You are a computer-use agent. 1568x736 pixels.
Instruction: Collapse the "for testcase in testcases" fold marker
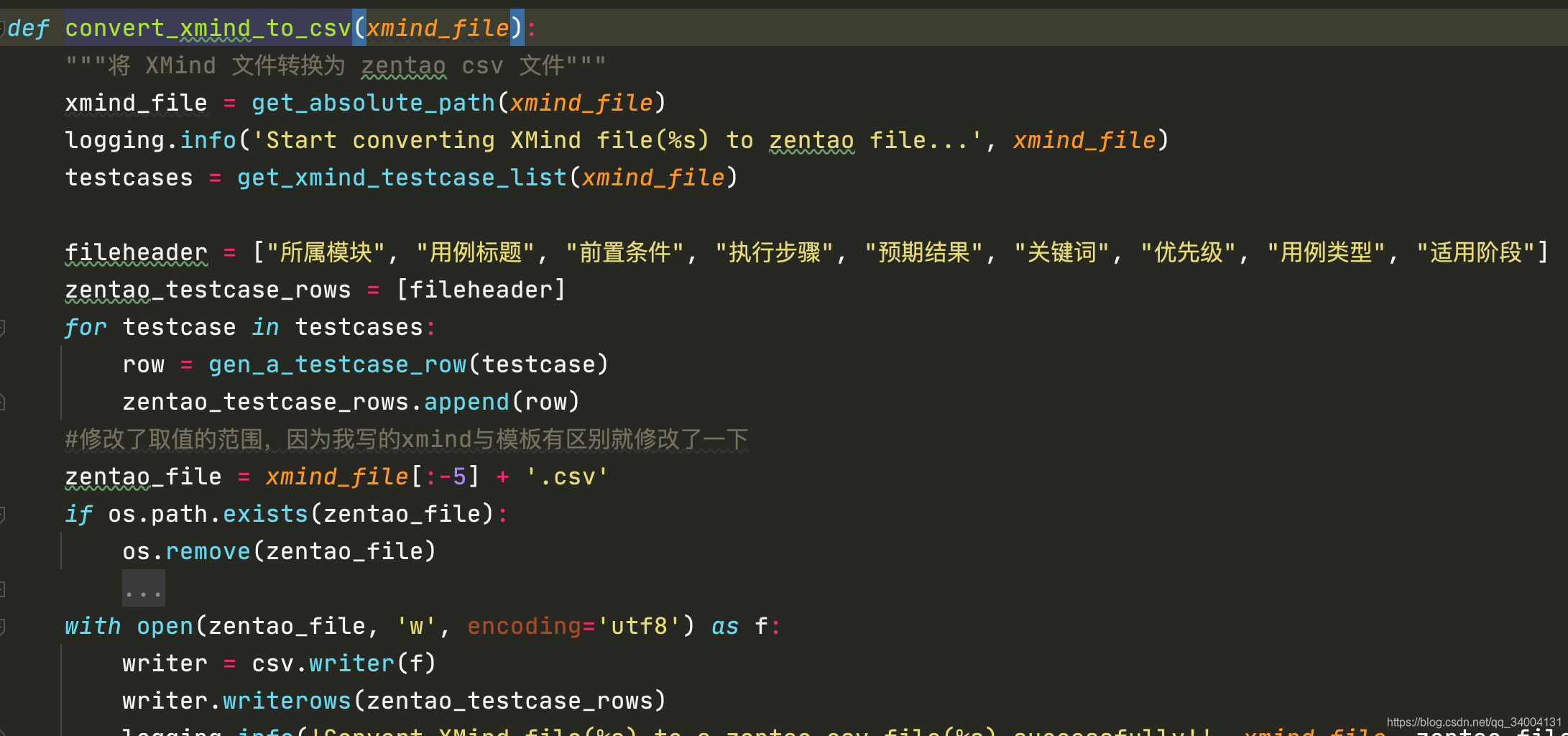tap(2, 328)
